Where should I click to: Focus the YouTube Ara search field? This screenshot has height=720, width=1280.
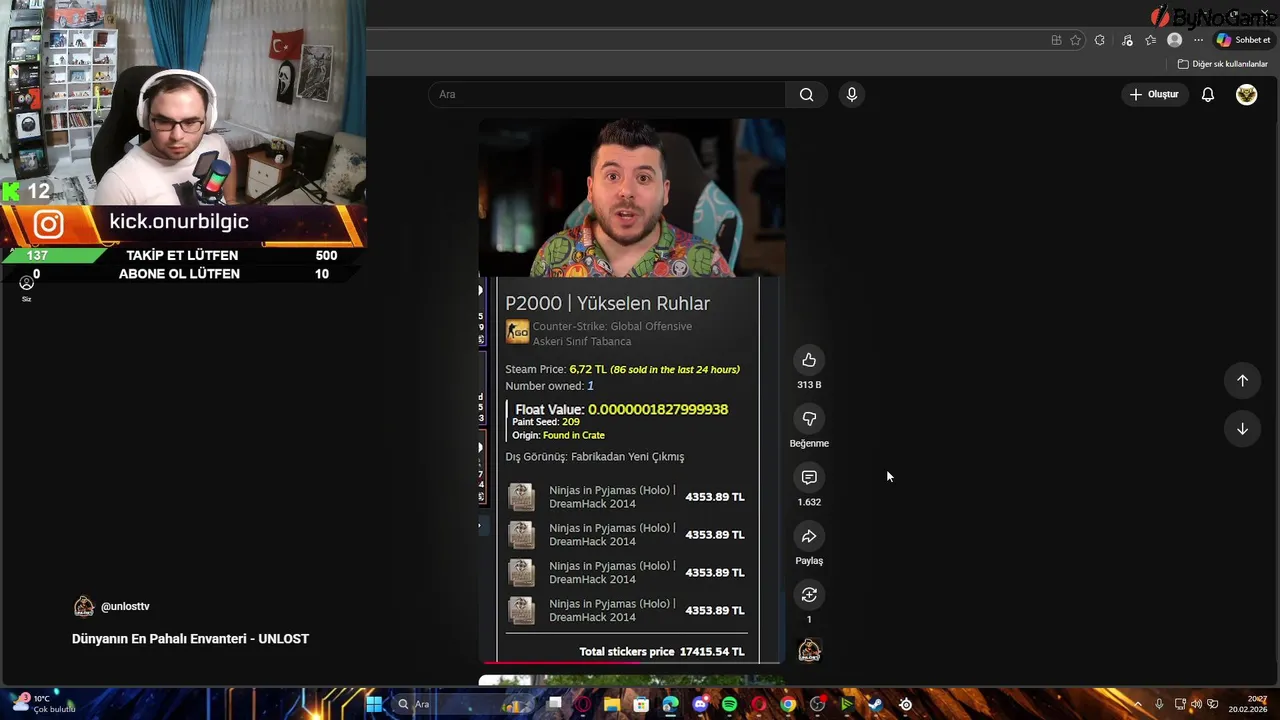(607, 94)
